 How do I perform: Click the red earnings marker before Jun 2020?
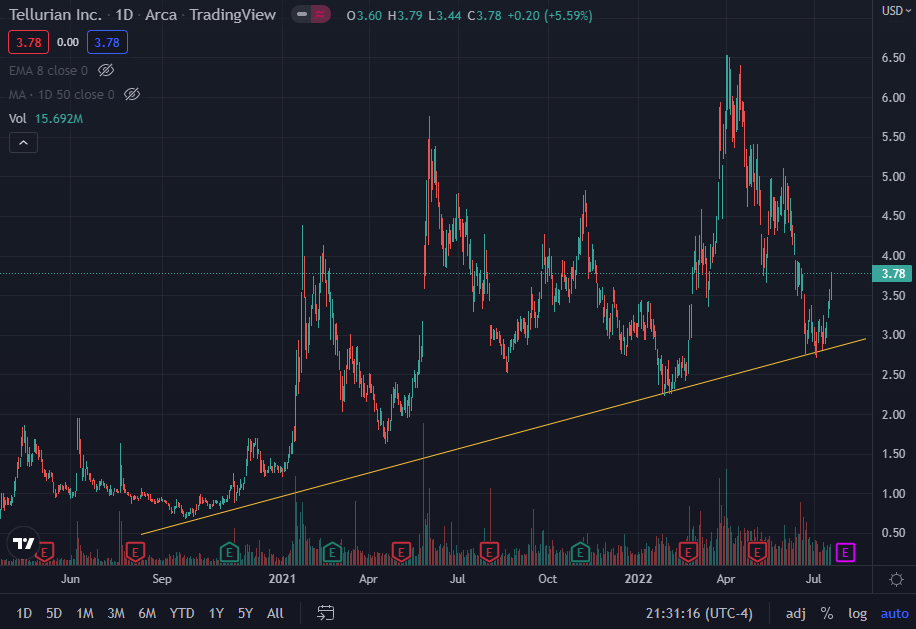(x=44, y=552)
